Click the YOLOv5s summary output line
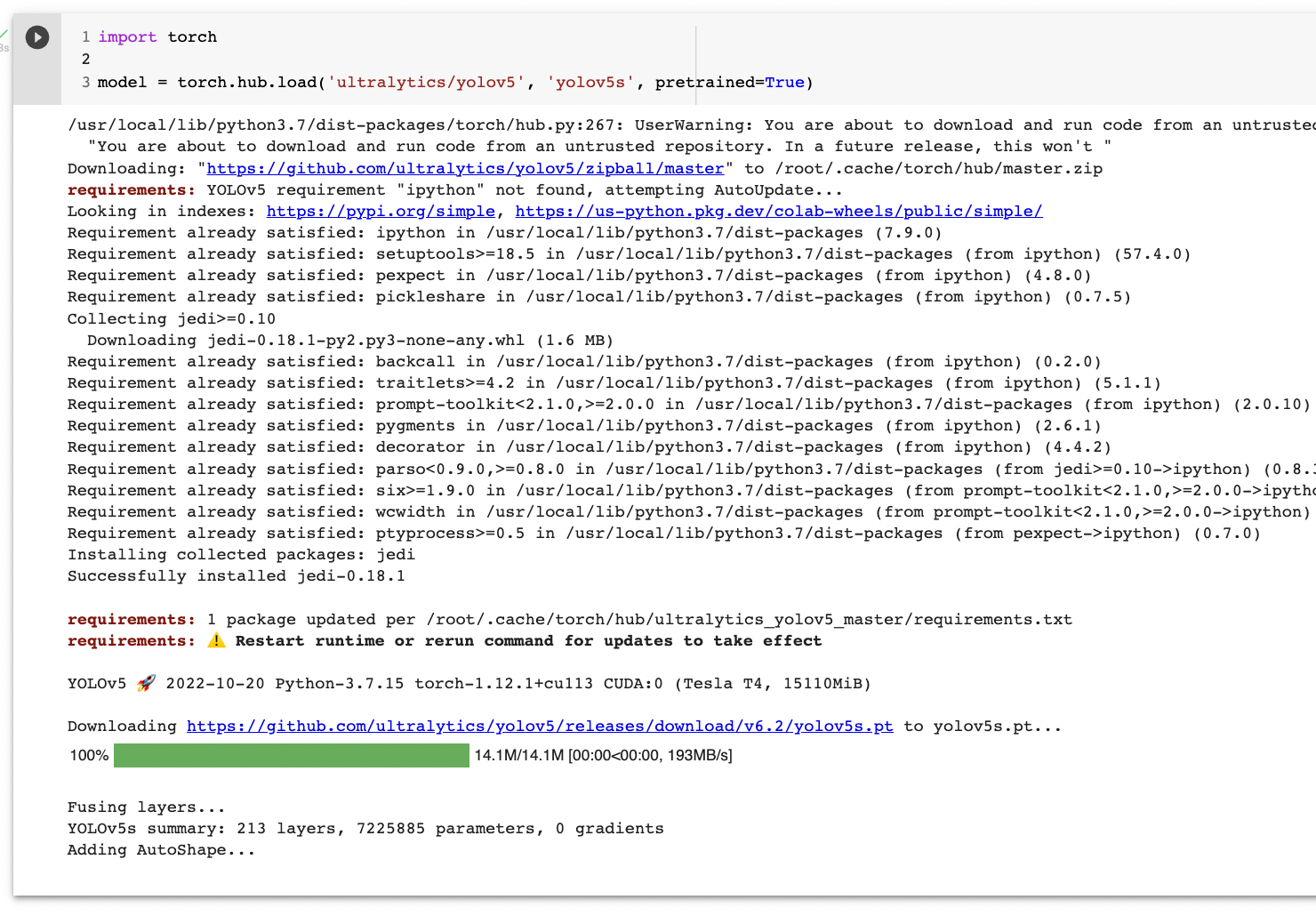The image size is (1316, 916). (x=365, y=828)
